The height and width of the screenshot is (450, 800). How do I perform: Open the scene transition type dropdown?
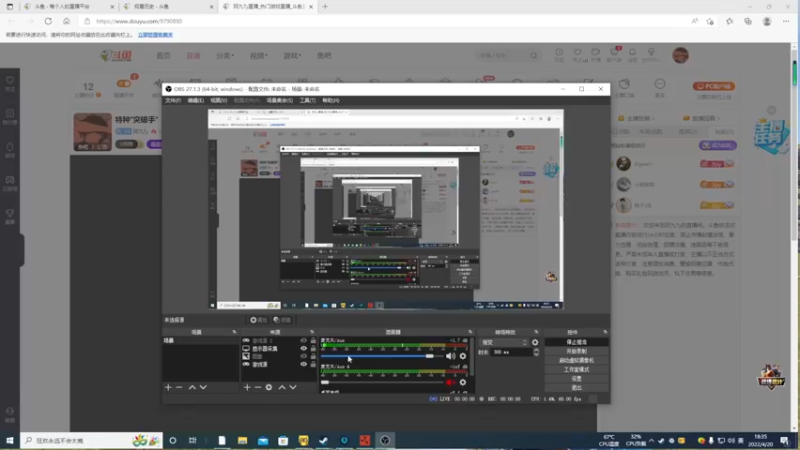(504, 342)
